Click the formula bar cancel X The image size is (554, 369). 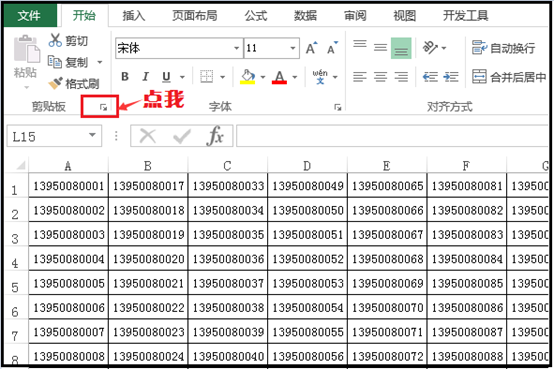pos(148,136)
